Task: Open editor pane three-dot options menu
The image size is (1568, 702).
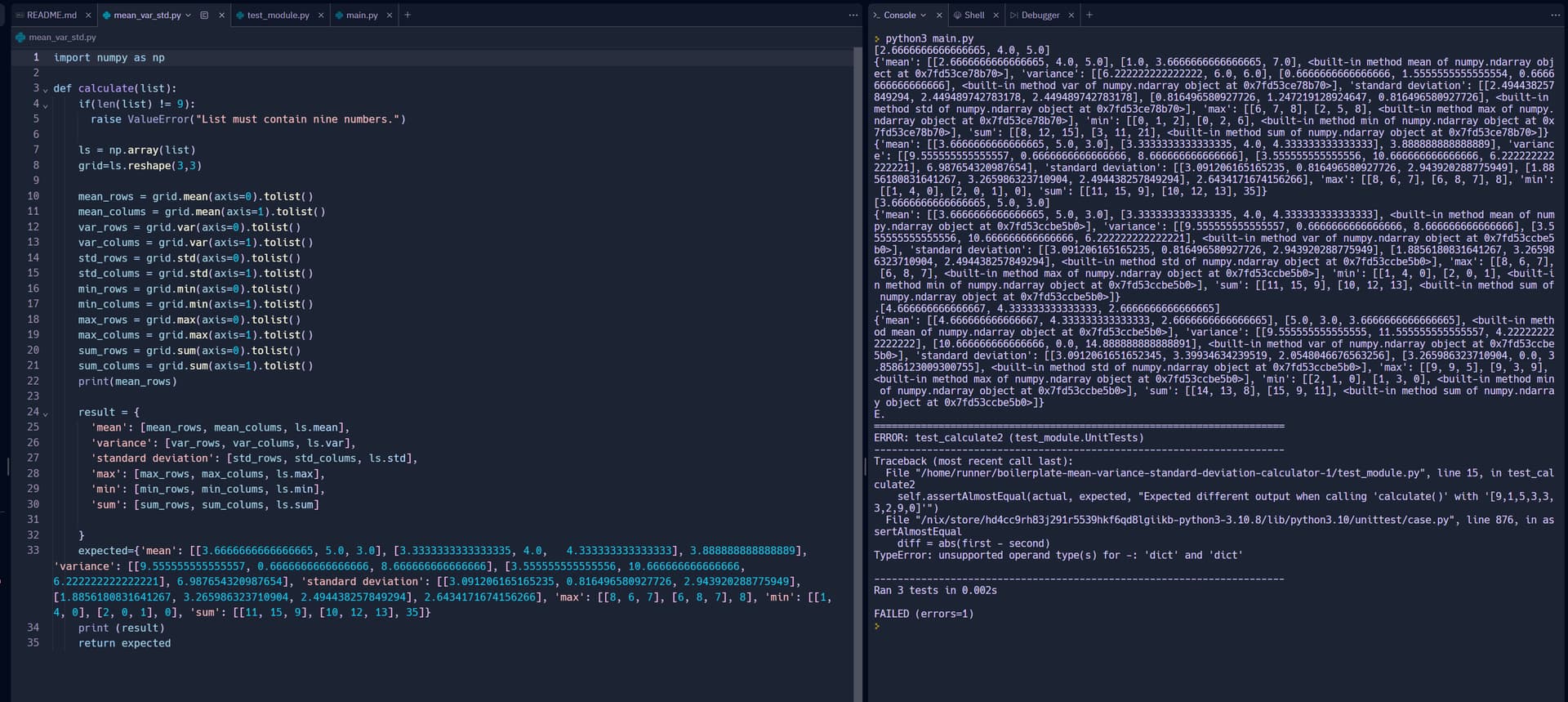Action: coord(853,15)
